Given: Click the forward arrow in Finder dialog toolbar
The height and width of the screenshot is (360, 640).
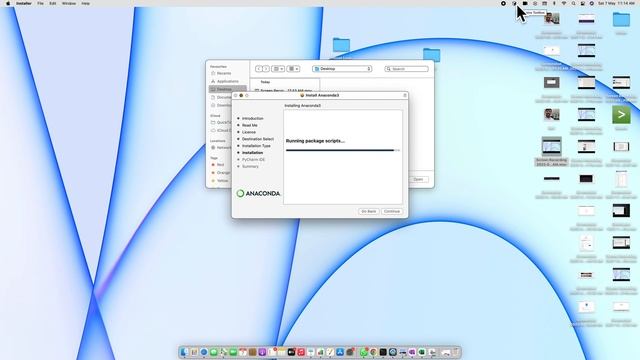Looking at the screenshot, I should click(266, 69).
